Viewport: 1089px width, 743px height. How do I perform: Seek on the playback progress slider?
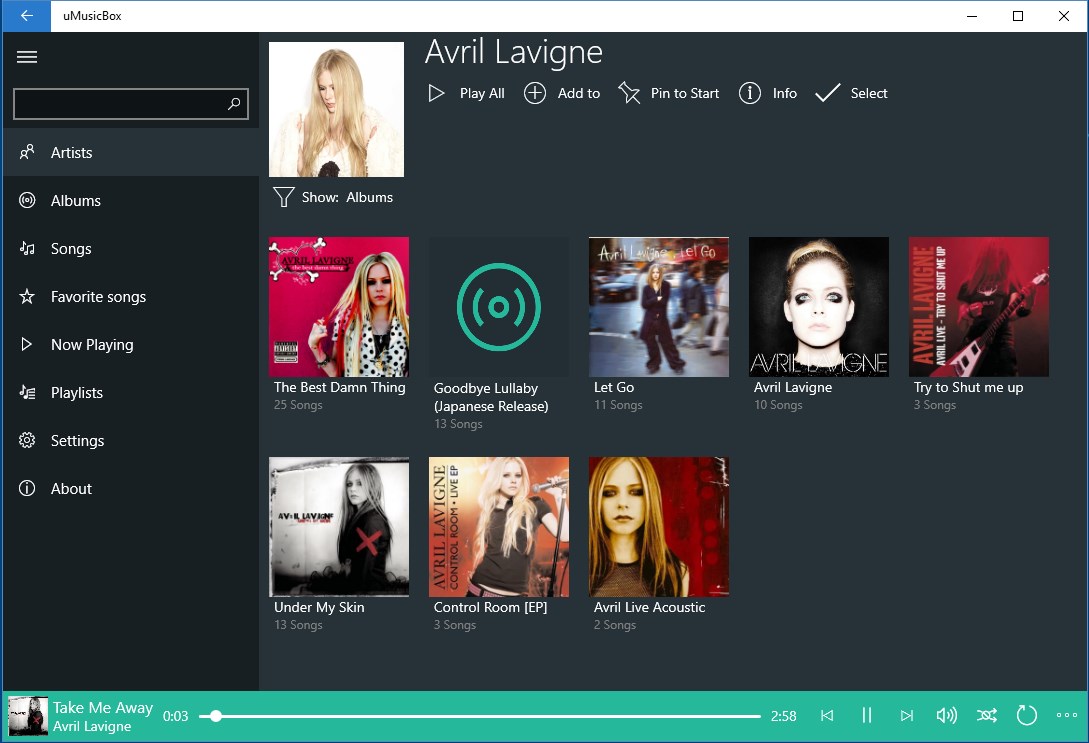click(x=480, y=716)
